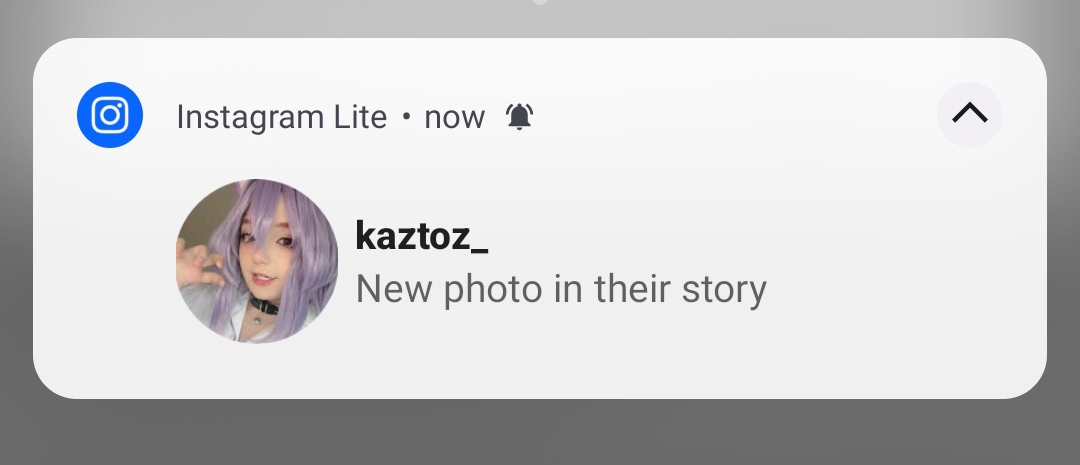Click the gray area left of the card
Image resolution: width=1080 pixels, height=465 pixels.
[15, 220]
